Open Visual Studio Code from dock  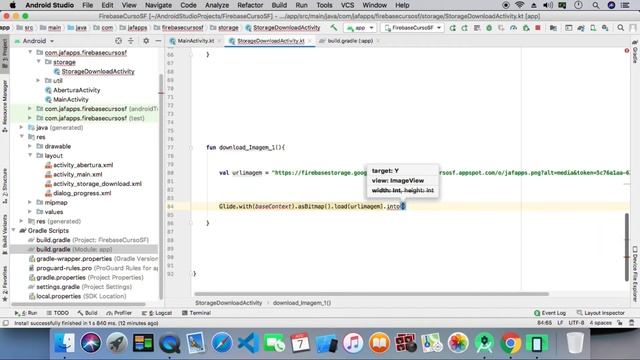coord(248,343)
